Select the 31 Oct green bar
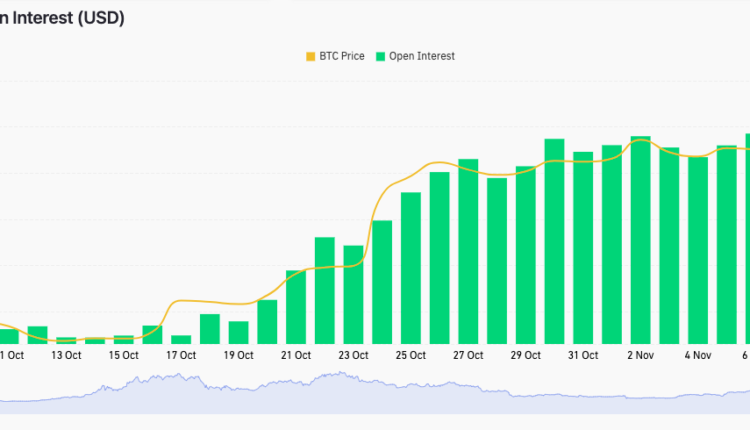The width and height of the screenshot is (750, 430). (583, 248)
